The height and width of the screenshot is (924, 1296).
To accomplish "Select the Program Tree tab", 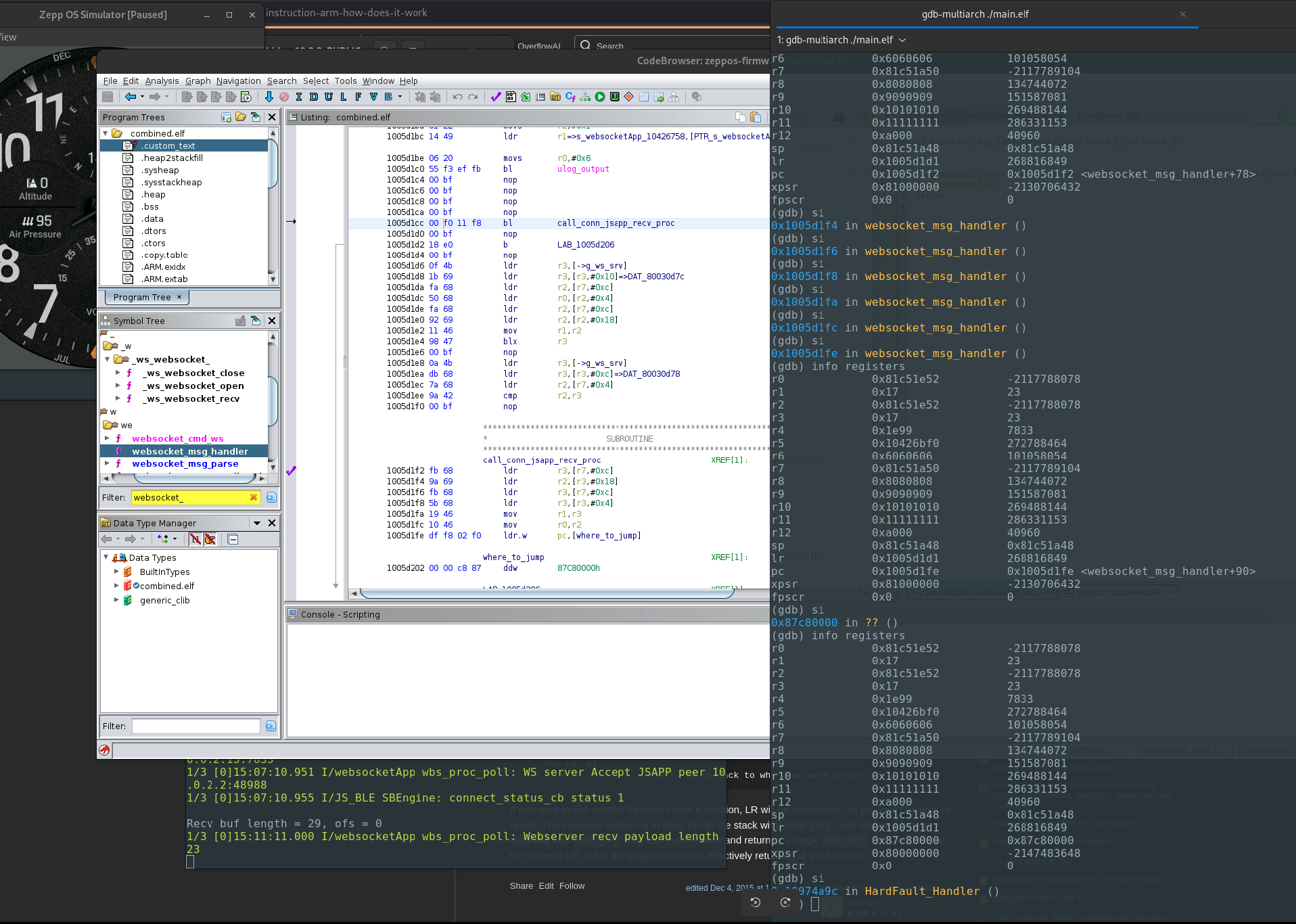I will [x=147, y=297].
